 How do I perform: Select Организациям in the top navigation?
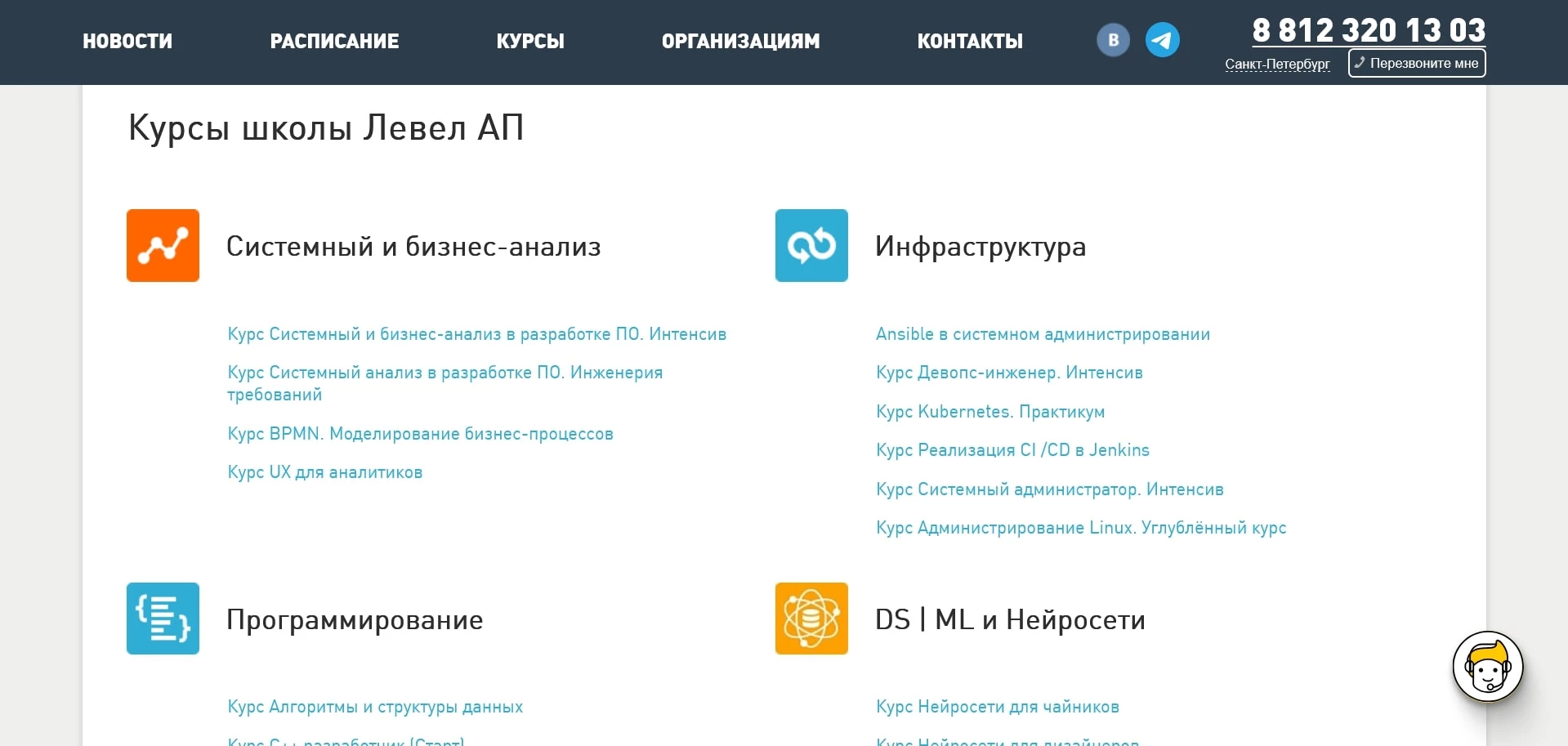740,41
